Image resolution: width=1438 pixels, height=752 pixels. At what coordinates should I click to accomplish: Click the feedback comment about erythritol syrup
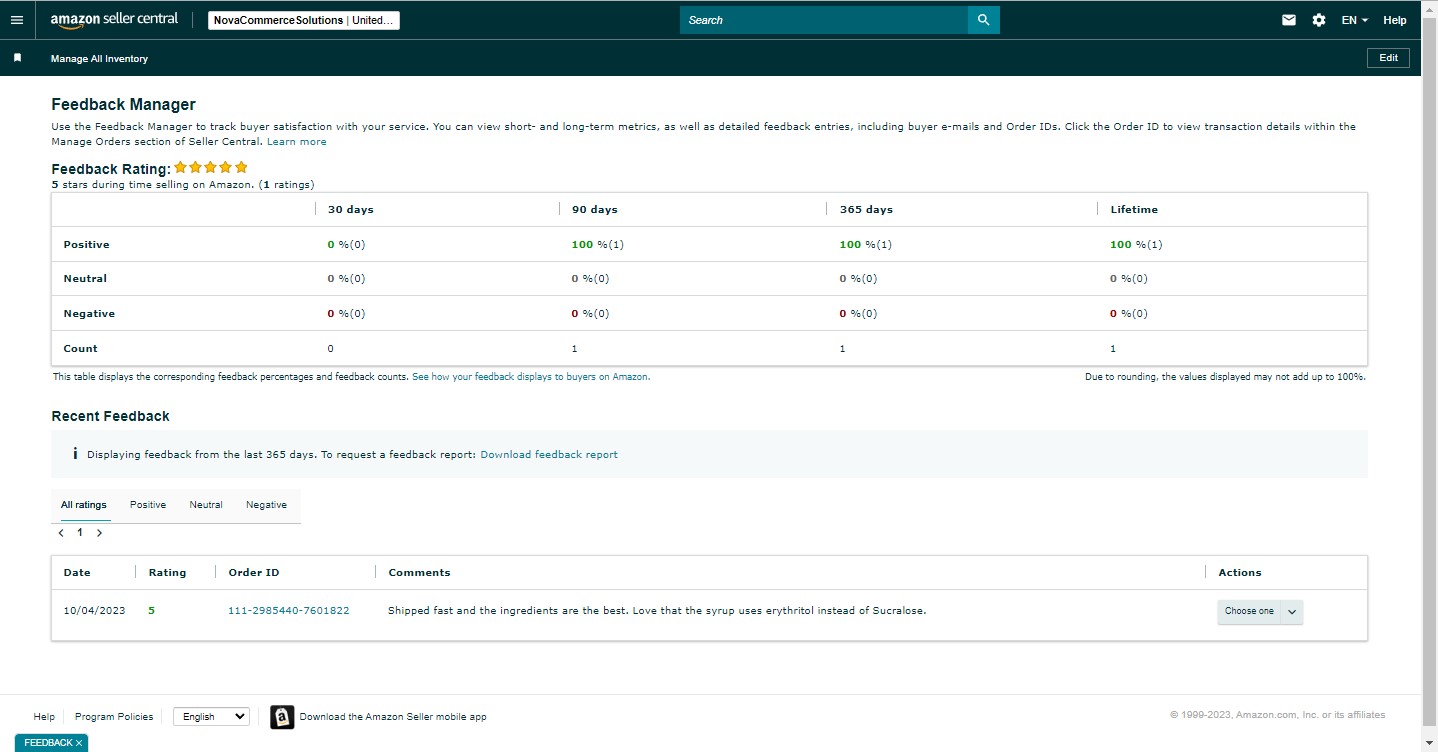click(657, 610)
